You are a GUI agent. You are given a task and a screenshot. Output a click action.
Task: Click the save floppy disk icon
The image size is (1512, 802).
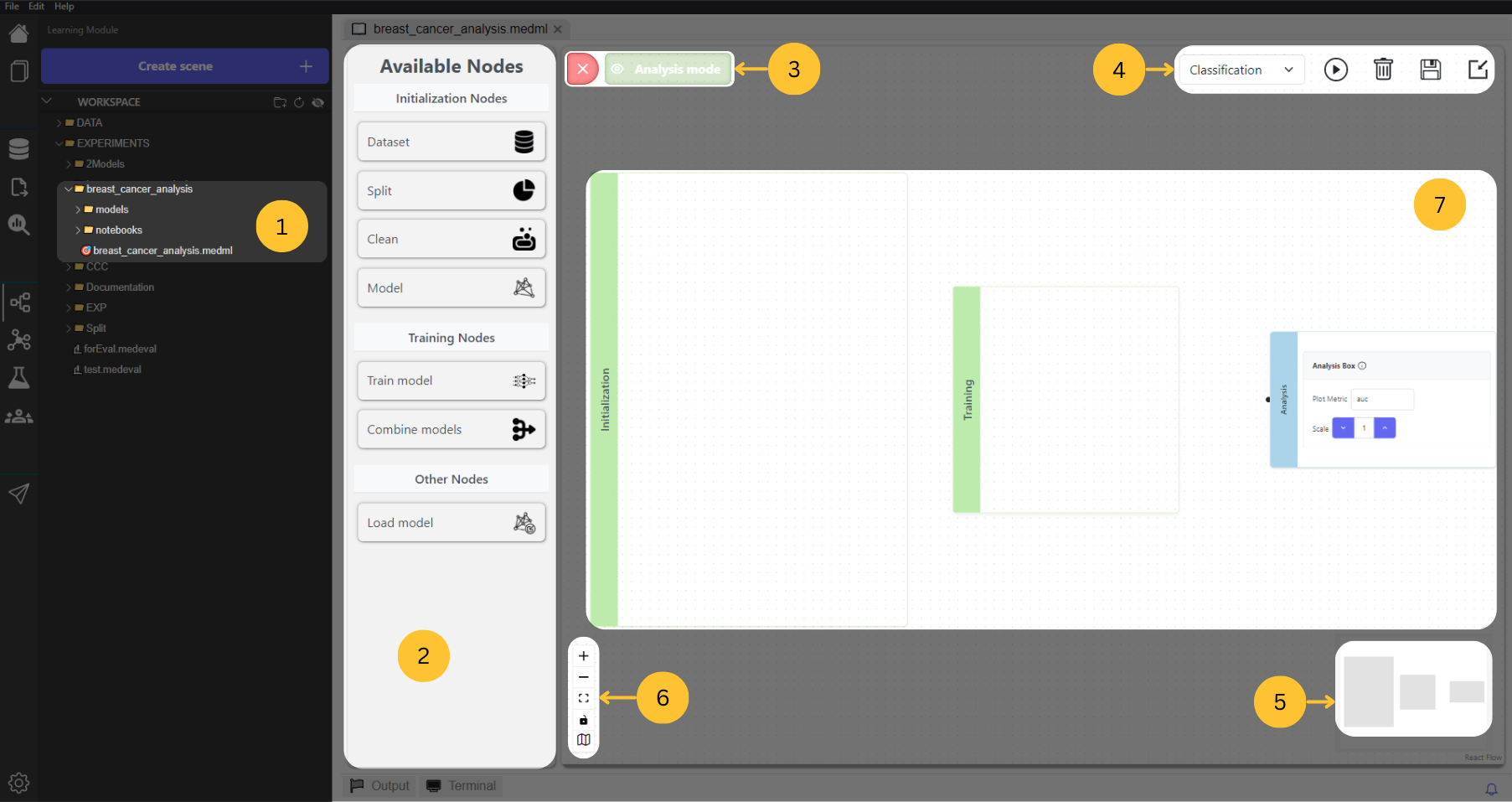(x=1430, y=70)
